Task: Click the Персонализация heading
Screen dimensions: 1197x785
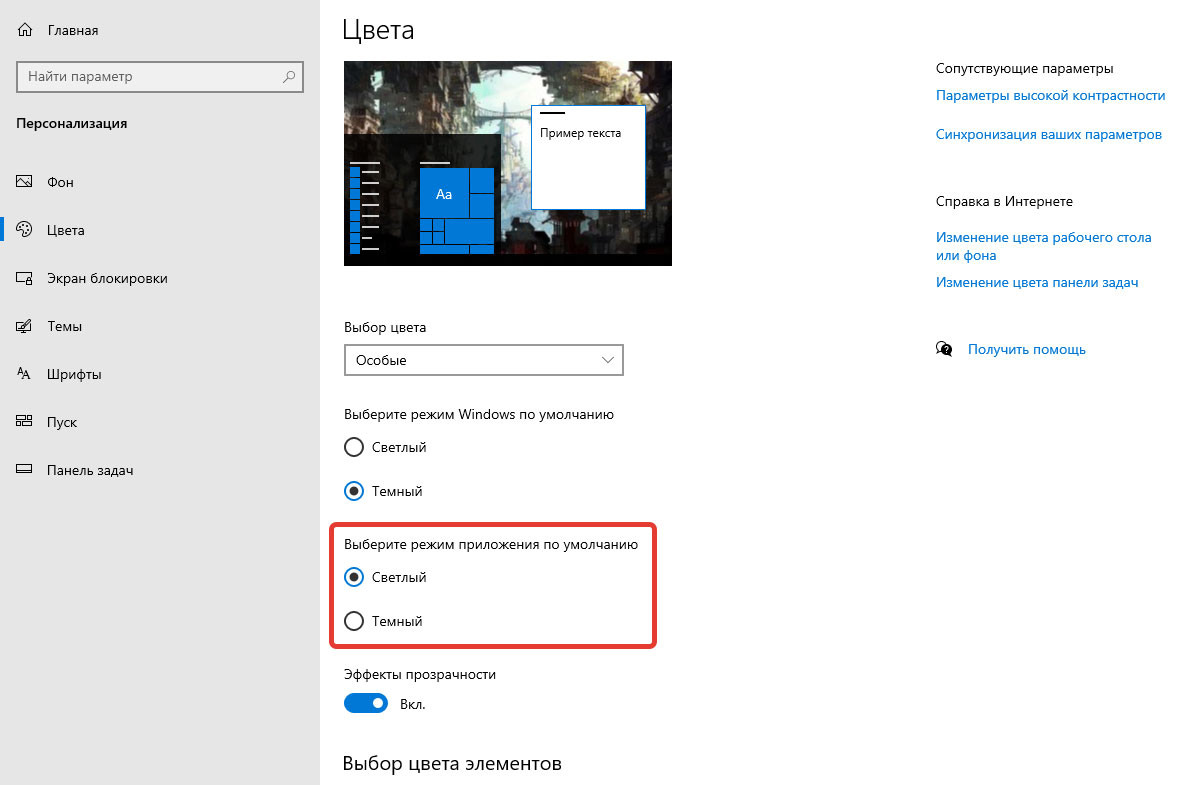Action: 72,124
